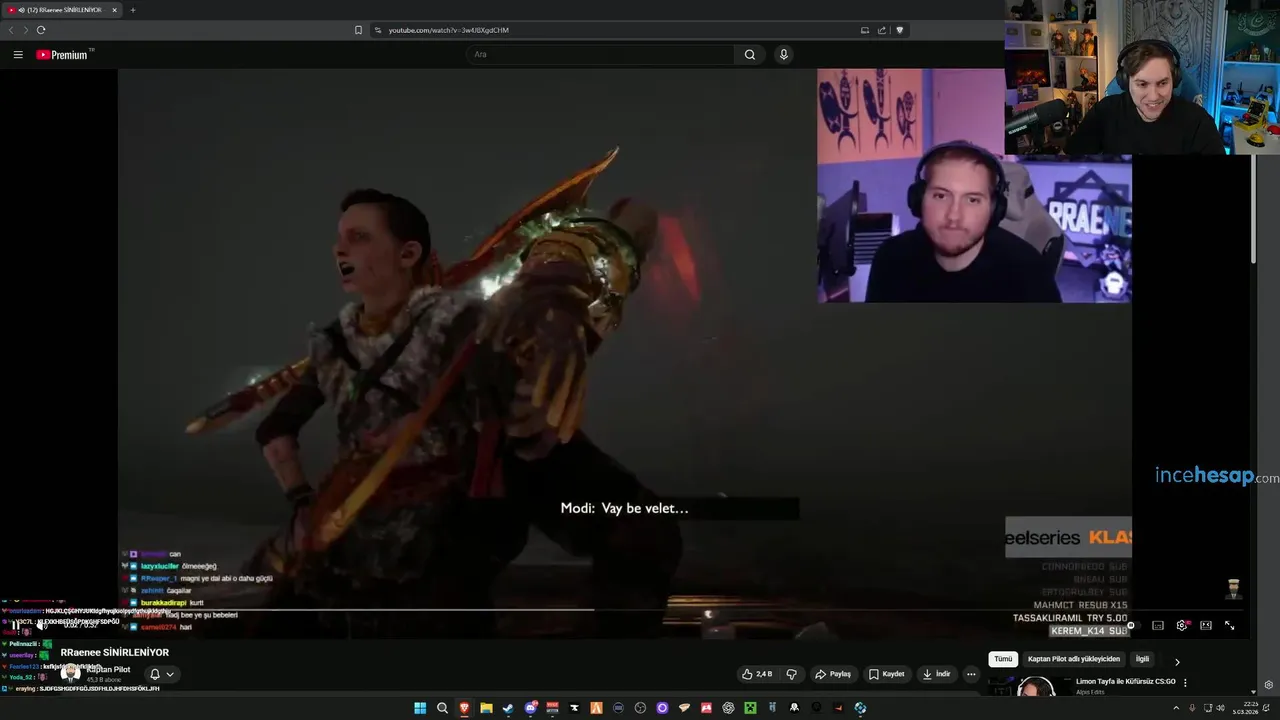This screenshot has width=1280, height=720.
Task: Seek on the video progress bar
Action: (625, 609)
